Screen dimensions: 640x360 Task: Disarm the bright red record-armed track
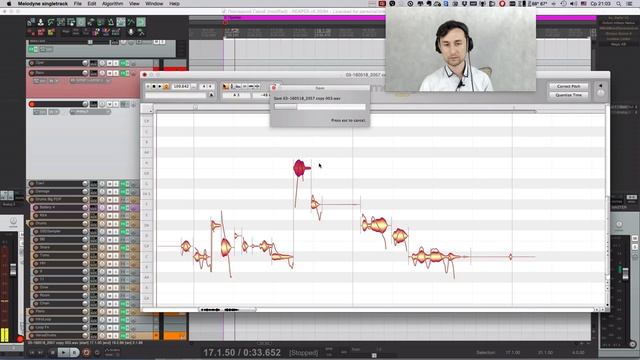(x=32, y=104)
